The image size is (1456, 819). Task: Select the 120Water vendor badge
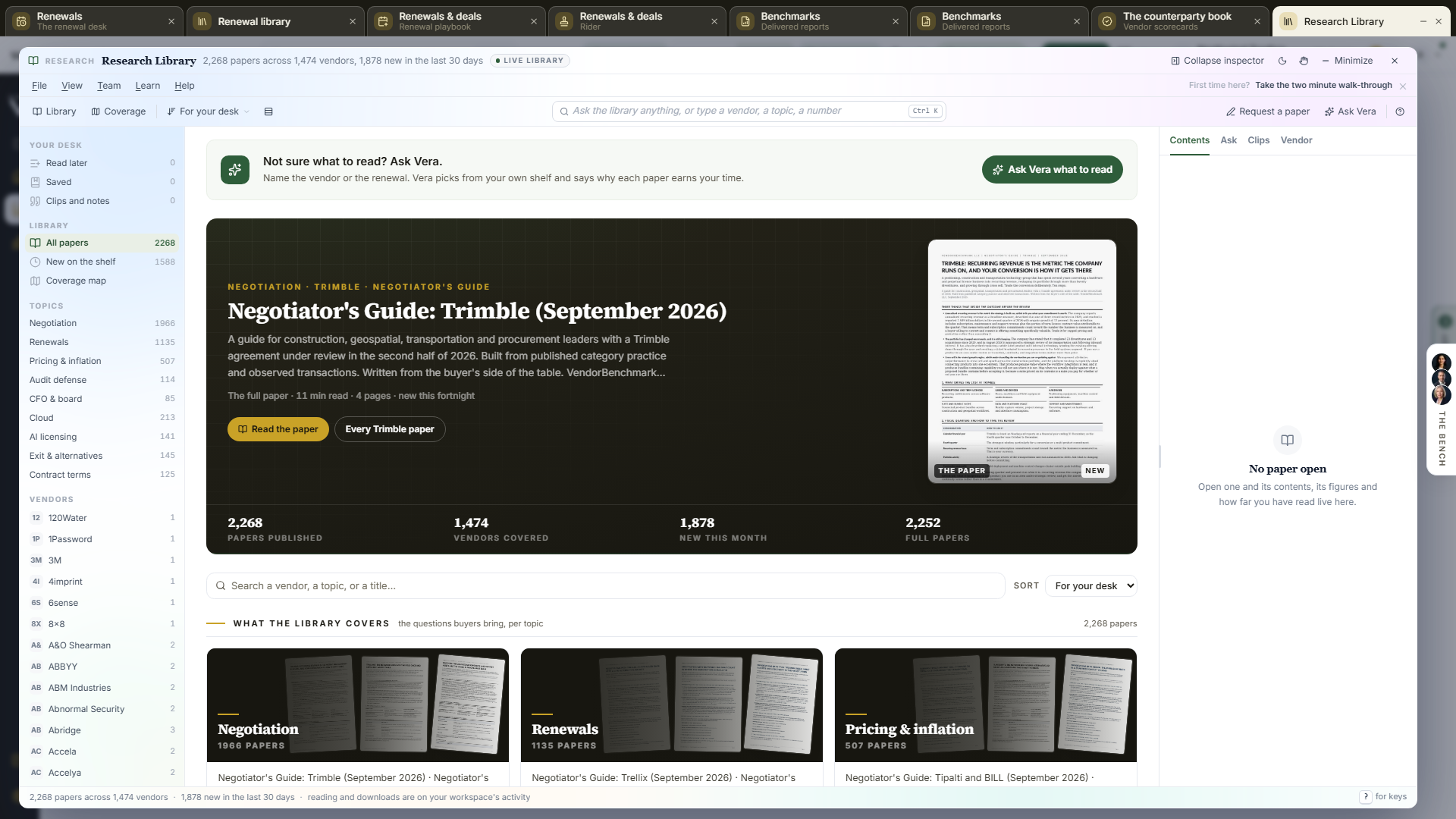coord(36,518)
